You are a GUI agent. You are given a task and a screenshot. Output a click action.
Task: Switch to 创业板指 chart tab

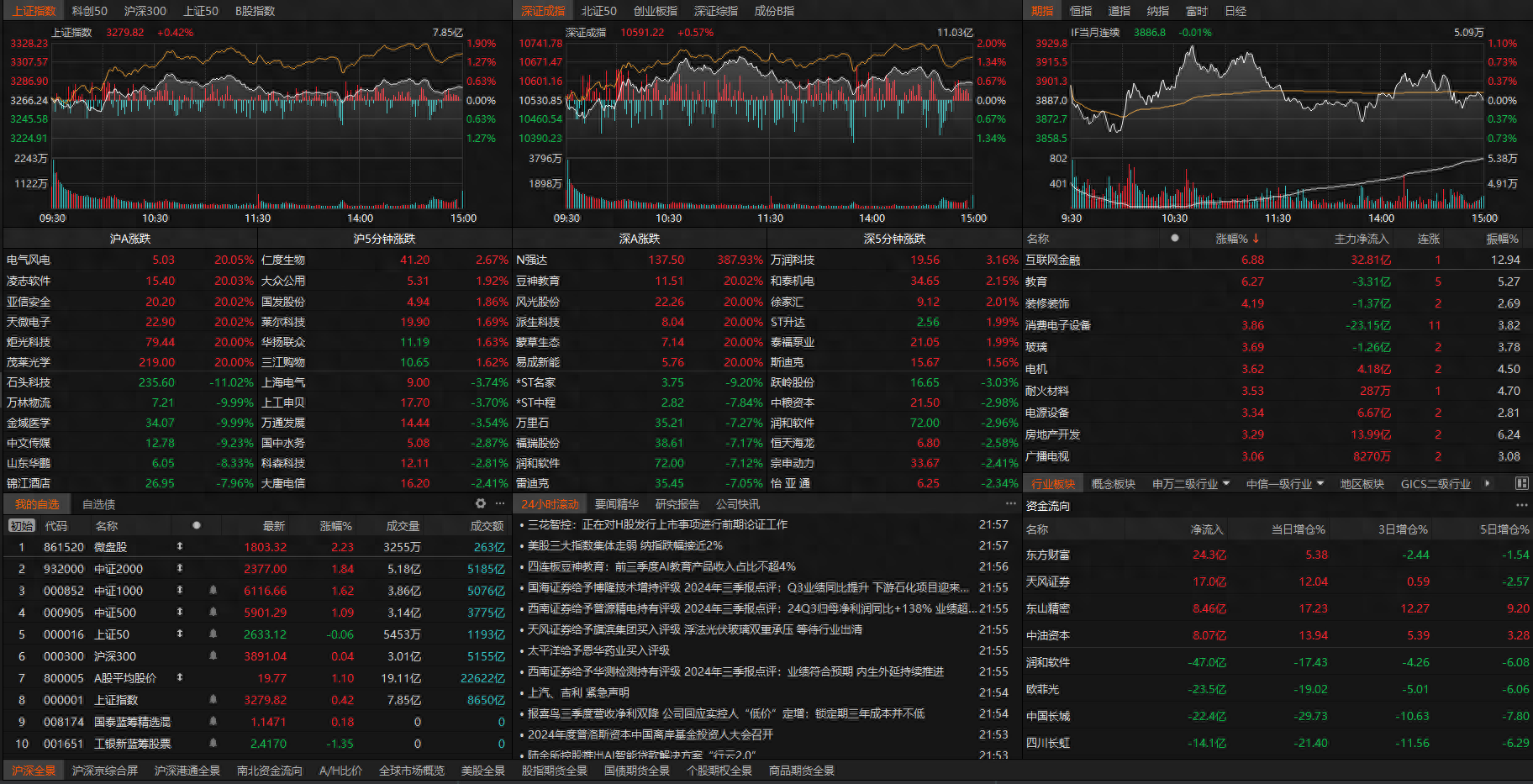656,11
